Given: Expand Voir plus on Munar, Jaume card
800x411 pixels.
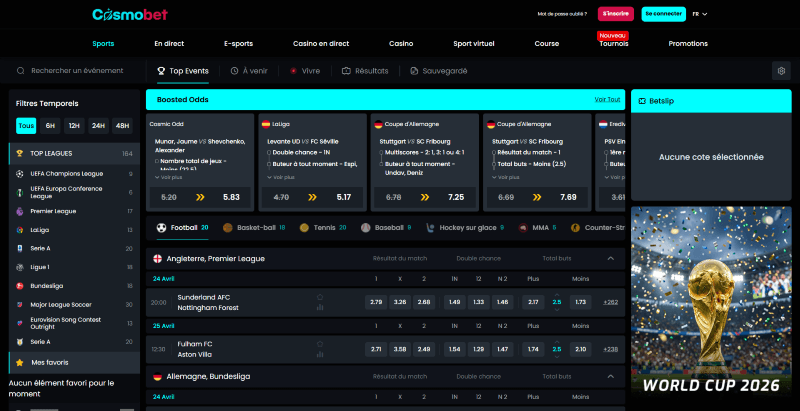Looking at the screenshot, I should (168, 177).
